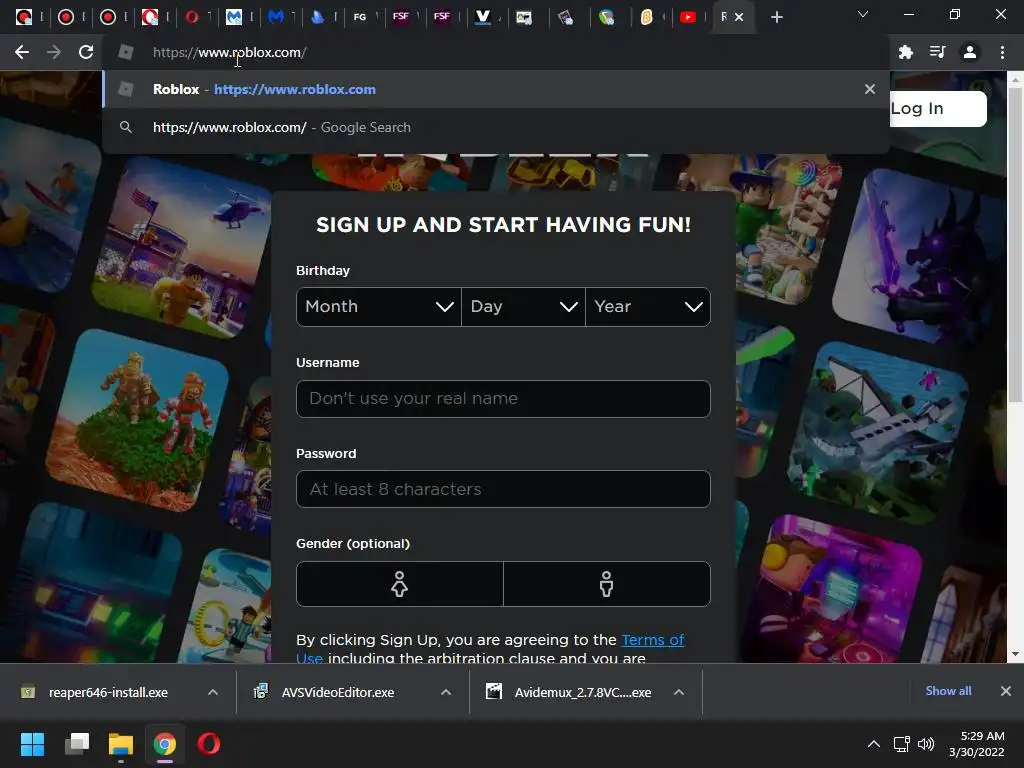Click Show all downloads
This screenshot has height=768, width=1024.
tap(948, 691)
